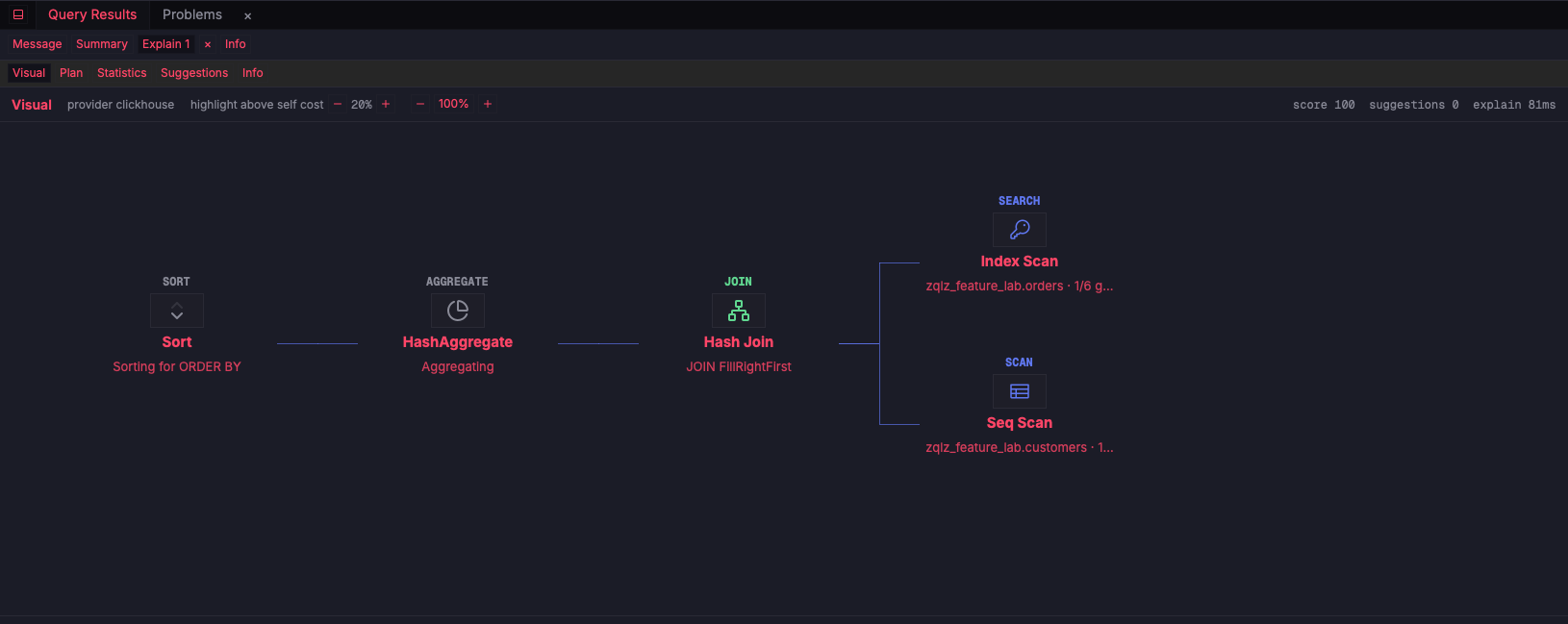Switch to the Plan sub-tab
This screenshot has width=1568, height=624.
71,73
